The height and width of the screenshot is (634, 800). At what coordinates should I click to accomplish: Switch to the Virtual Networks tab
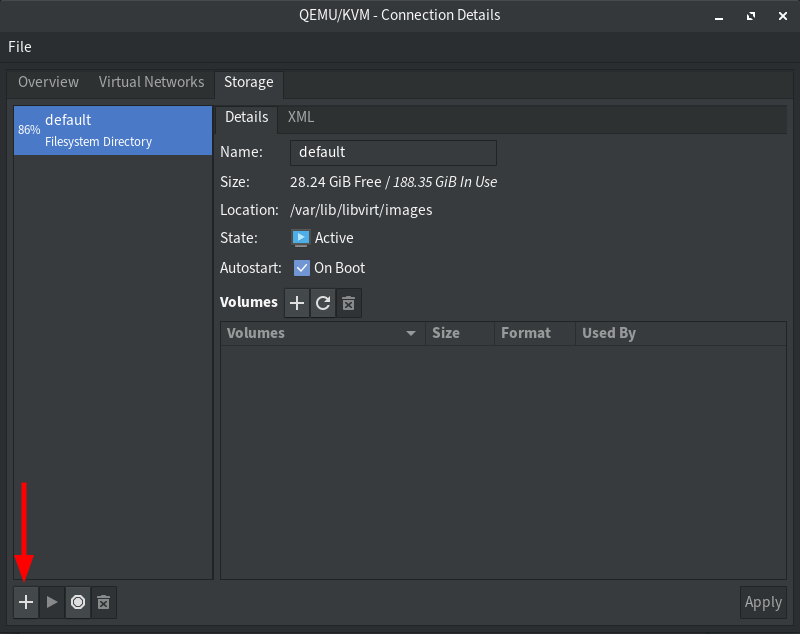pos(151,82)
